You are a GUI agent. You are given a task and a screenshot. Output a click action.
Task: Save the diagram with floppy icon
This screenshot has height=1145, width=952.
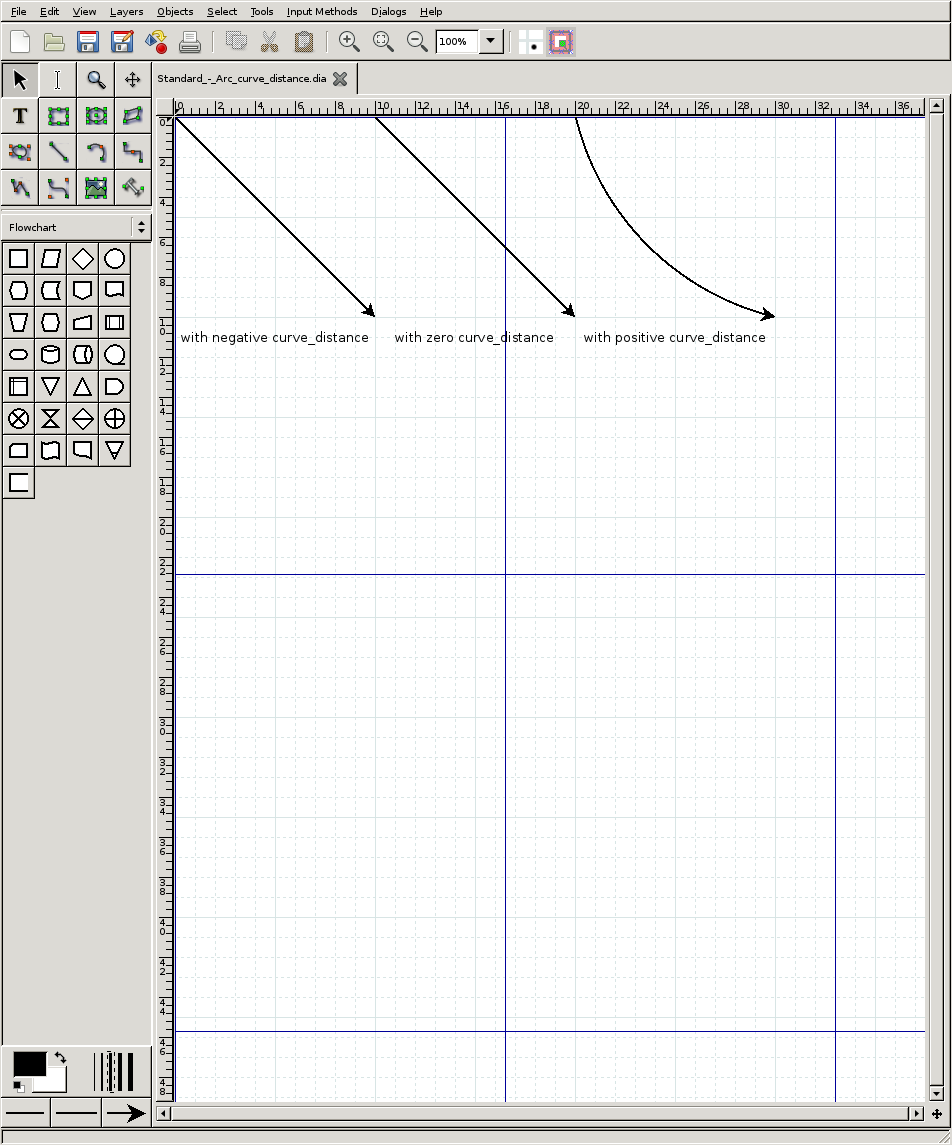88,42
